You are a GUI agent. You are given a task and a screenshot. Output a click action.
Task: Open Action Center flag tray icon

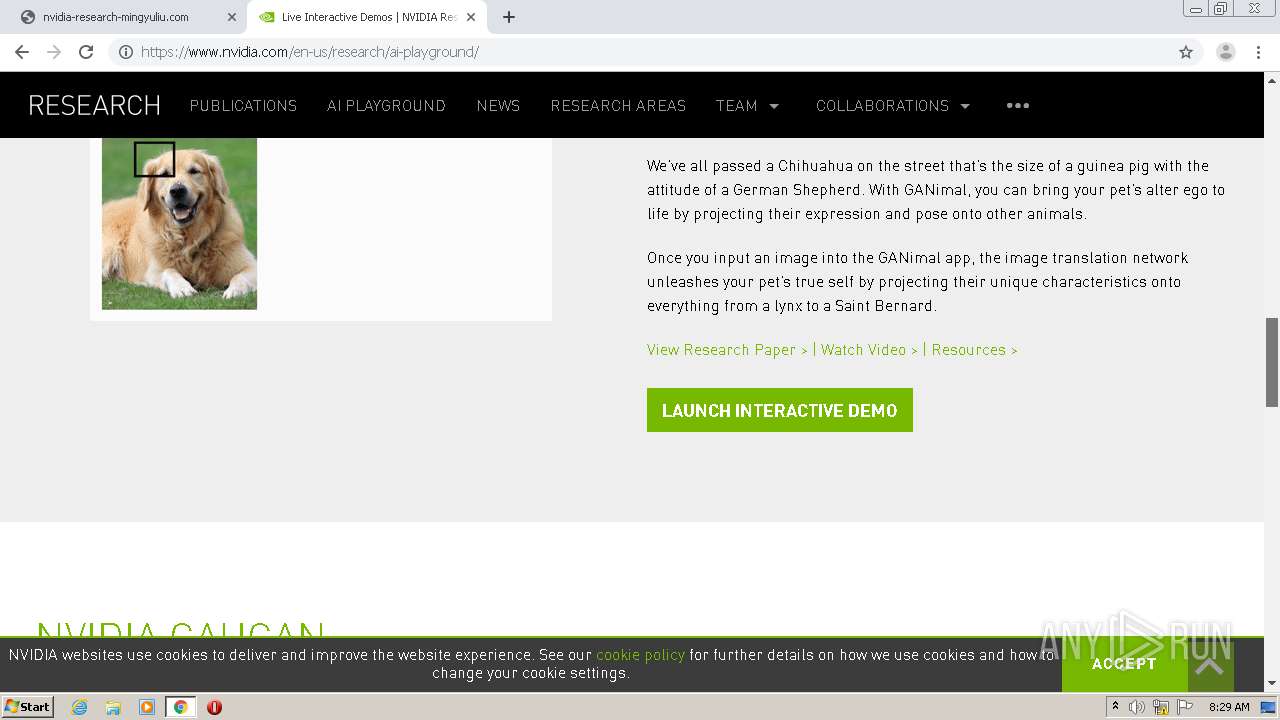point(1185,707)
